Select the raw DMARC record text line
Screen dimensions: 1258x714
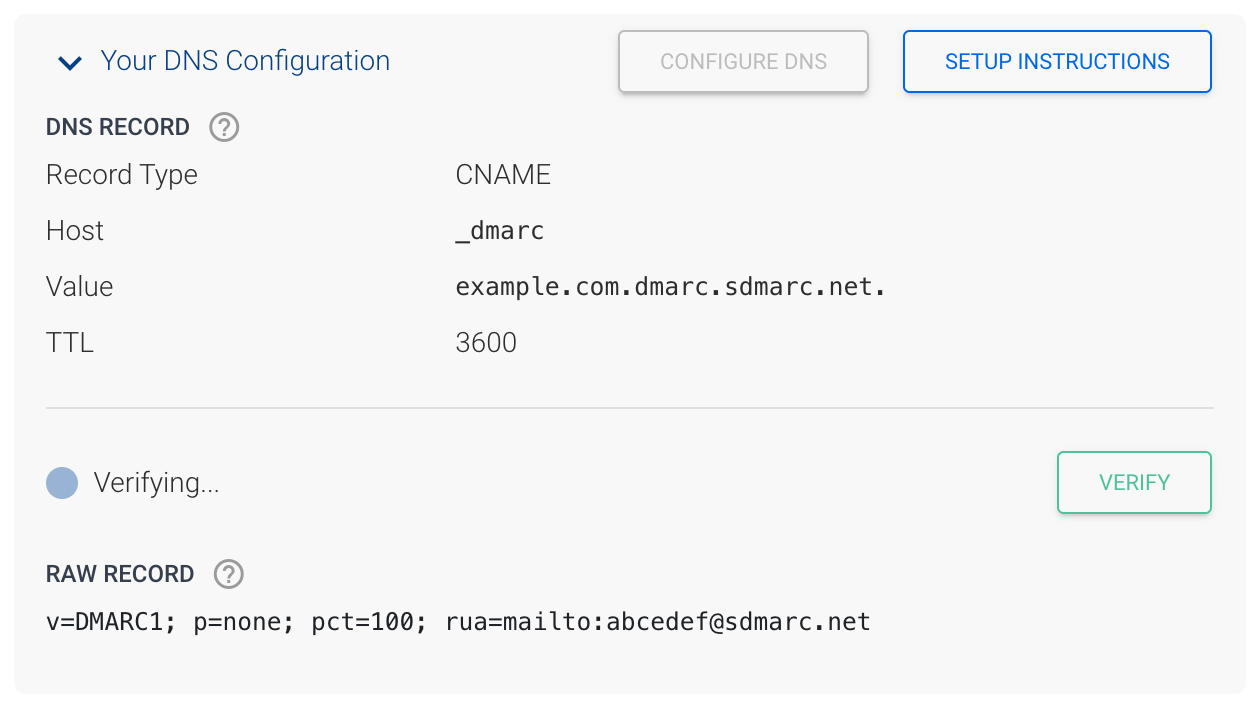click(457, 621)
